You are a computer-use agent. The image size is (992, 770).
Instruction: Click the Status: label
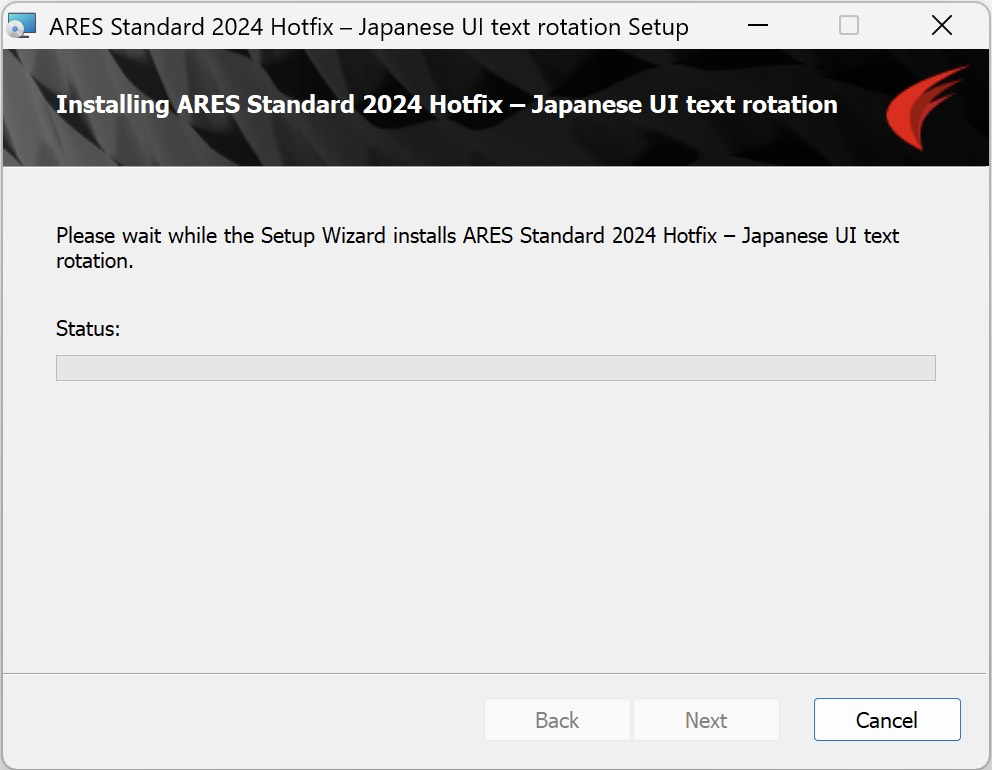tap(88, 328)
